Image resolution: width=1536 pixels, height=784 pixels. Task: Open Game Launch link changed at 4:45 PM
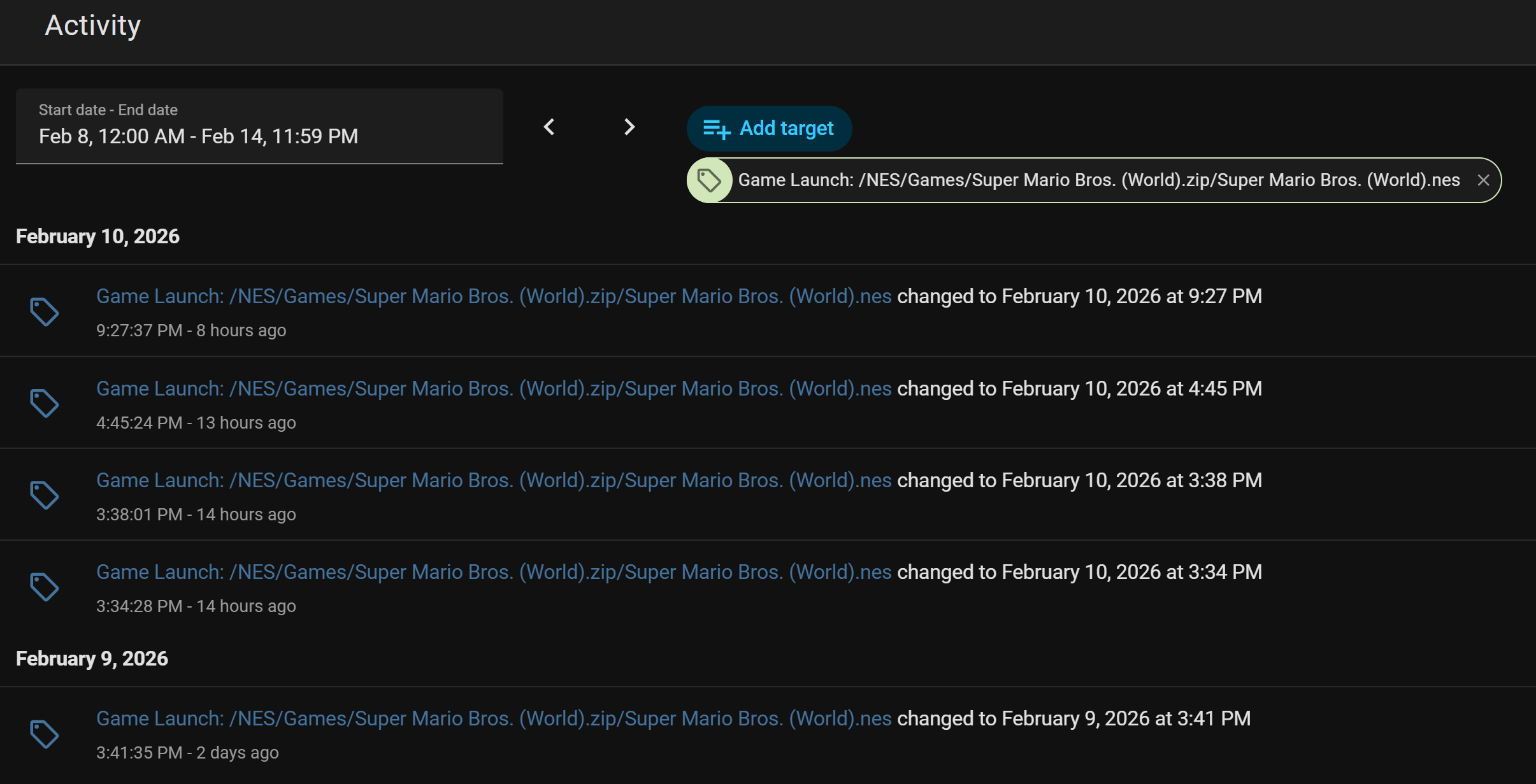coord(493,388)
